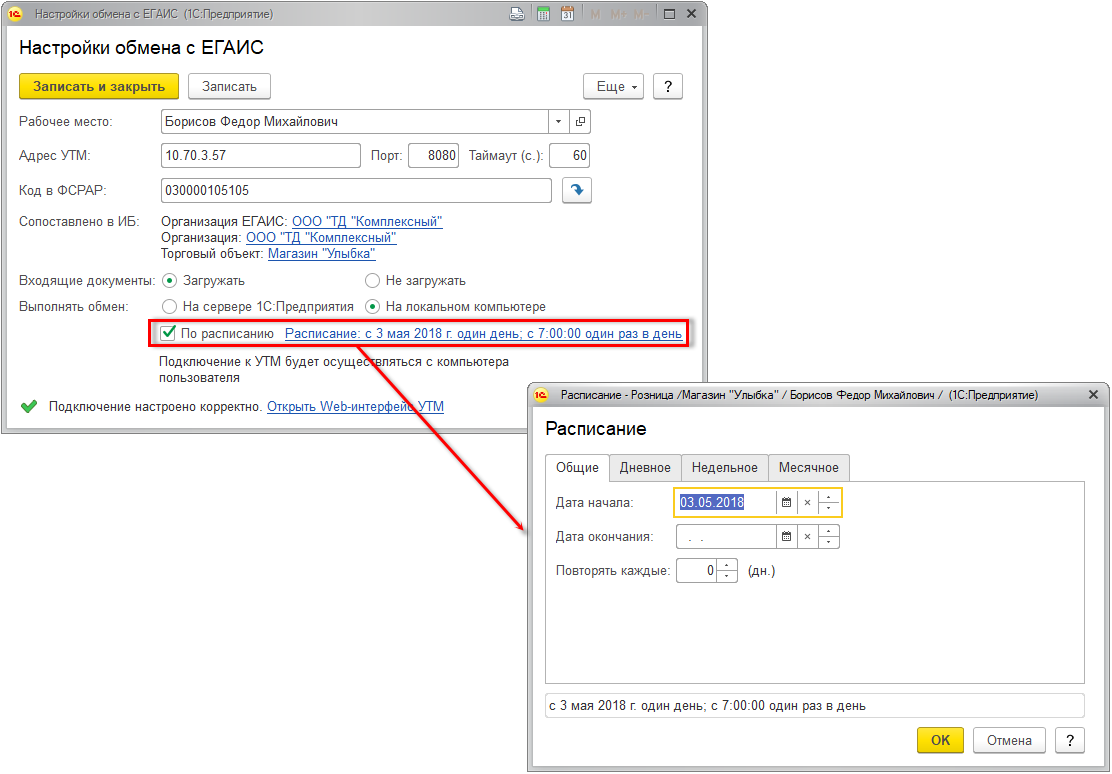Confirm the schedule with OK
The width and height of the screenshot is (1112, 774).
pos(940,740)
